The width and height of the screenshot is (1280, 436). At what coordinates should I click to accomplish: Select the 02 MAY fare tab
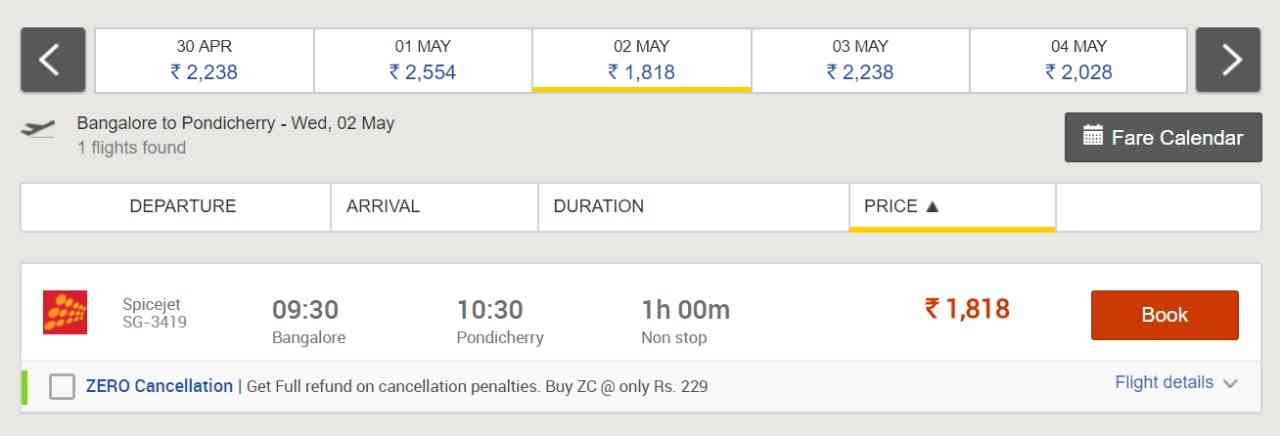[x=641, y=60]
